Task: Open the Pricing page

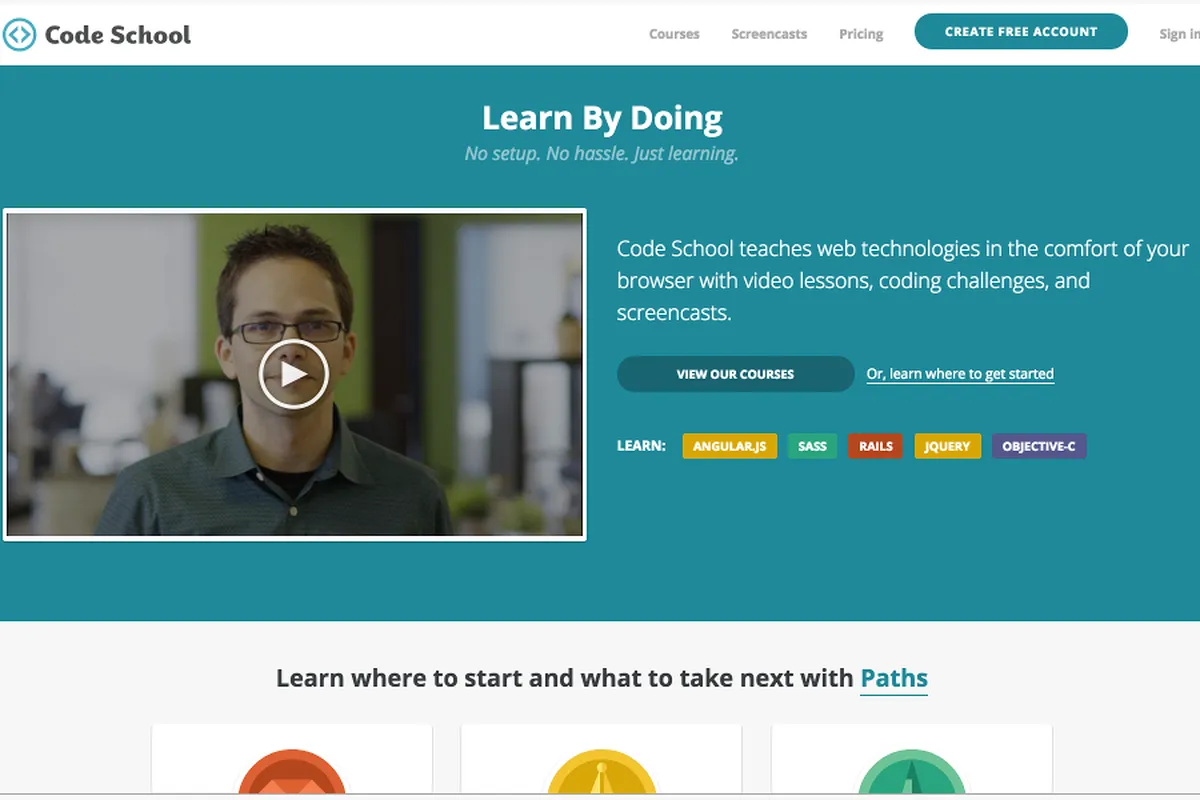Action: (x=861, y=34)
